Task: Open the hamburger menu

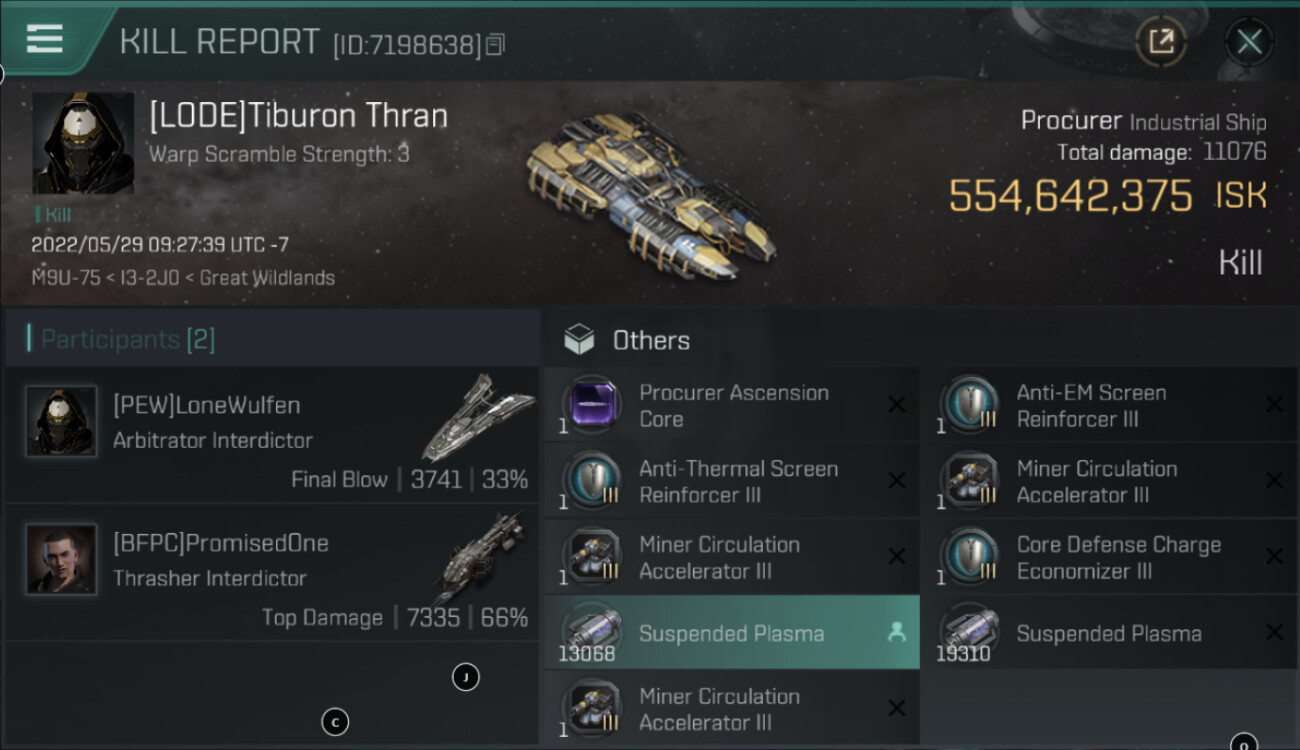Action: click(45, 40)
